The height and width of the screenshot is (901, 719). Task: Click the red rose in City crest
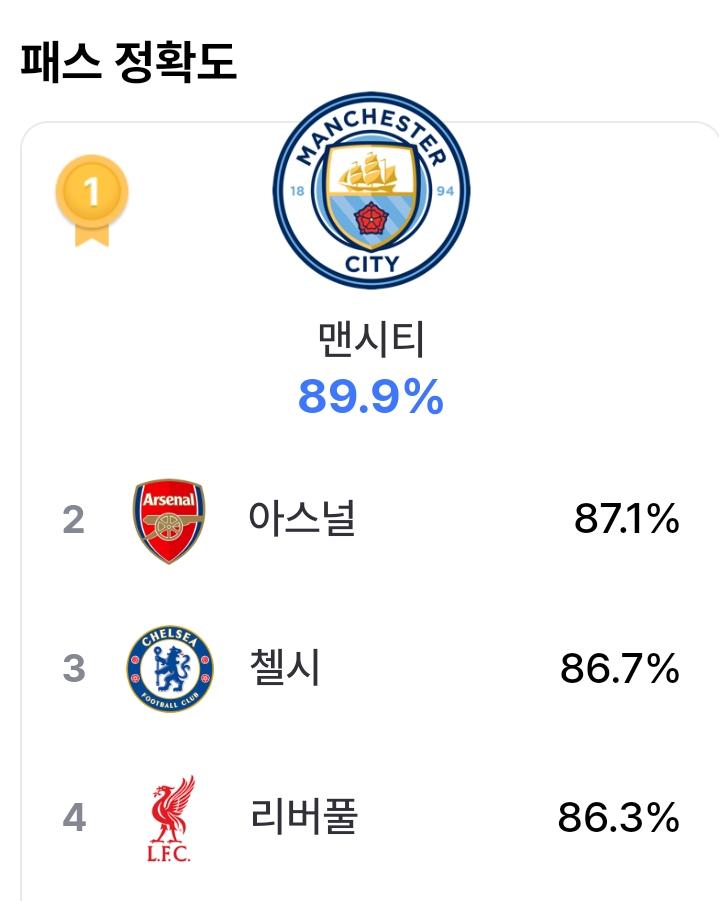click(x=371, y=218)
